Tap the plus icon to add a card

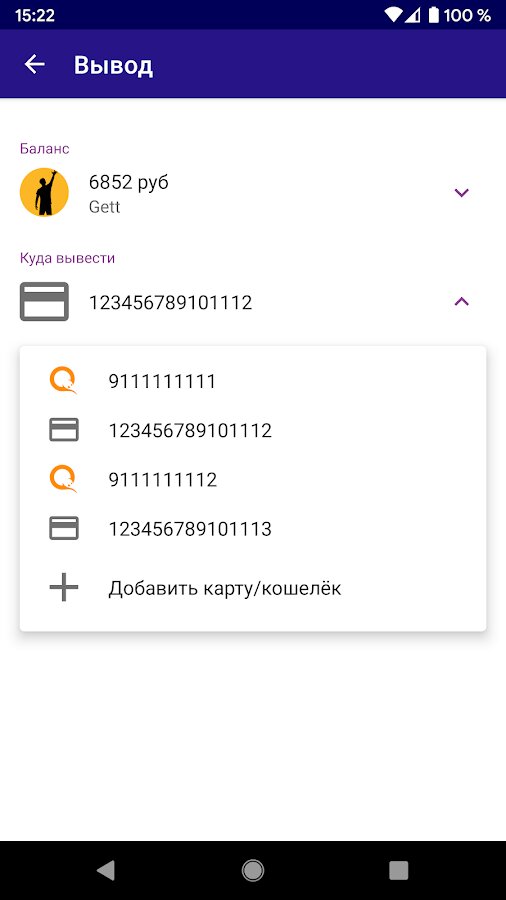[x=64, y=588]
